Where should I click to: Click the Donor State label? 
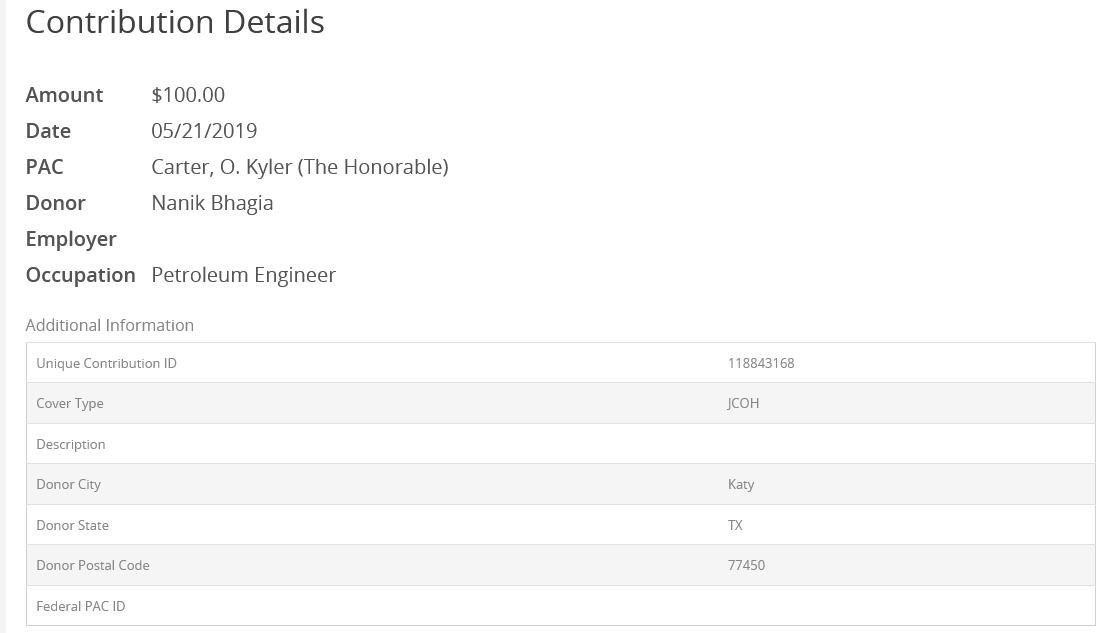pyautogui.click(x=73, y=525)
